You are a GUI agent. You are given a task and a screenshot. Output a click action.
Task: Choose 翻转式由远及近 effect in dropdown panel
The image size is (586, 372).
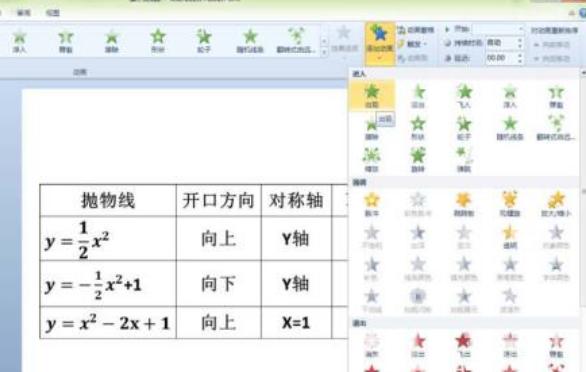tap(556, 129)
